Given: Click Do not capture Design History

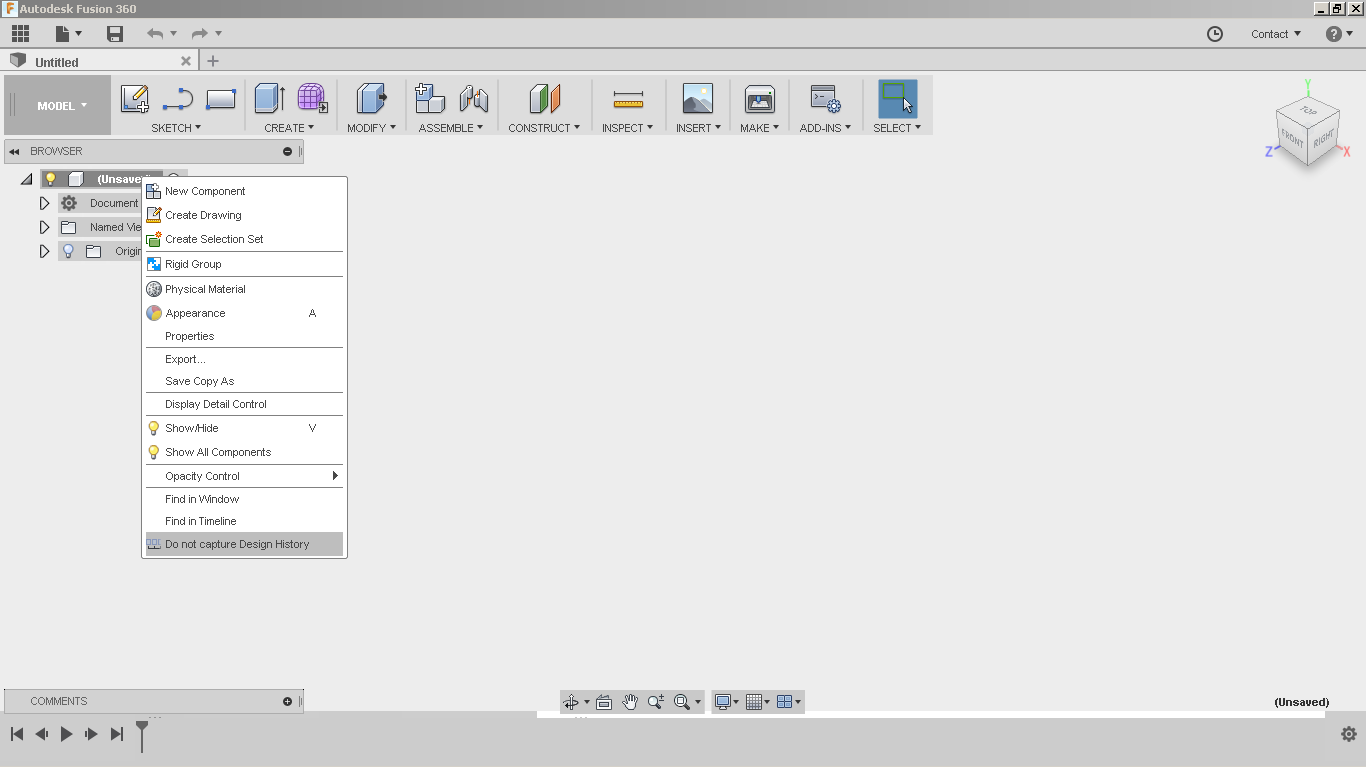Looking at the screenshot, I should [244, 544].
